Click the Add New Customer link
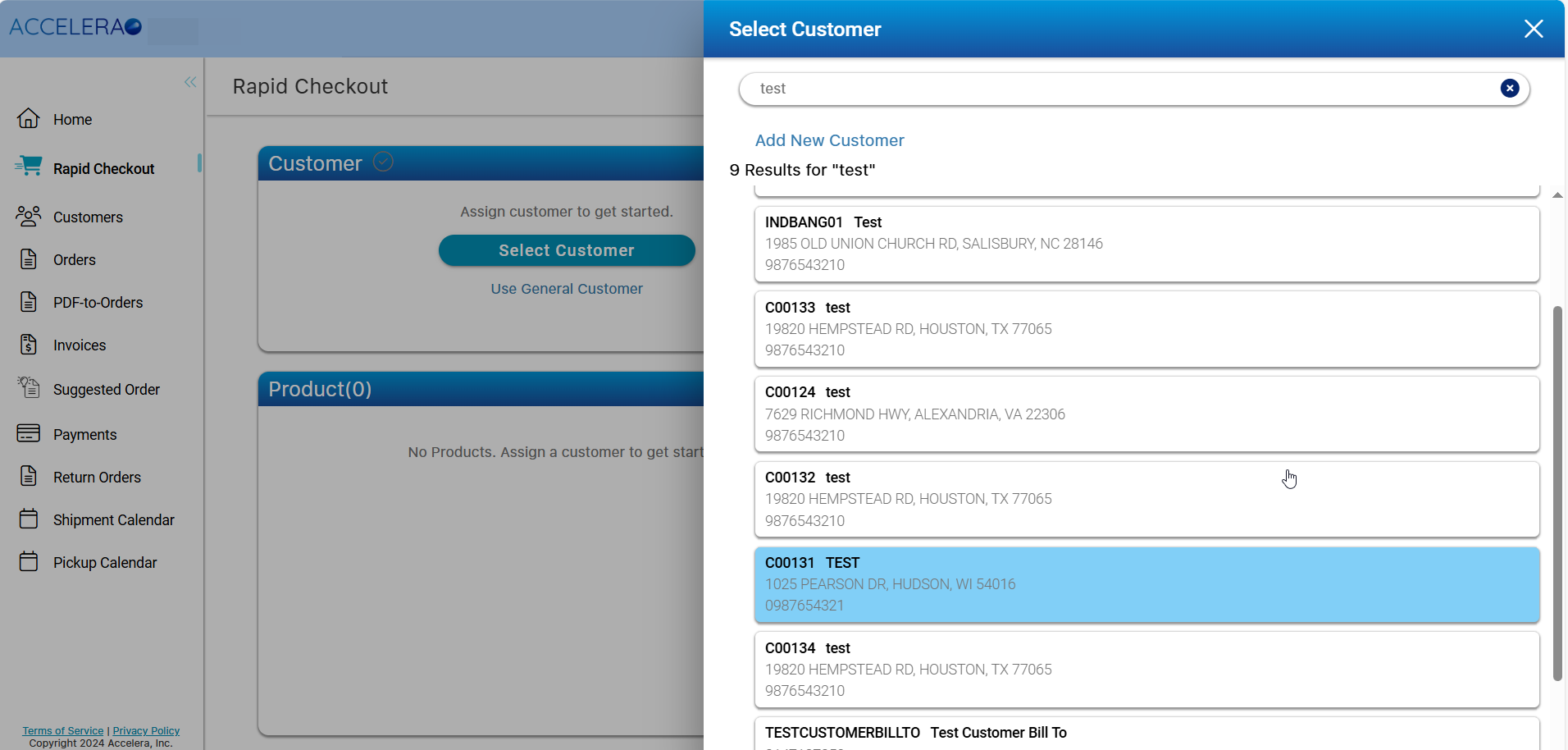The height and width of the screenshot is (750, 1568). [x=829, y=140]
